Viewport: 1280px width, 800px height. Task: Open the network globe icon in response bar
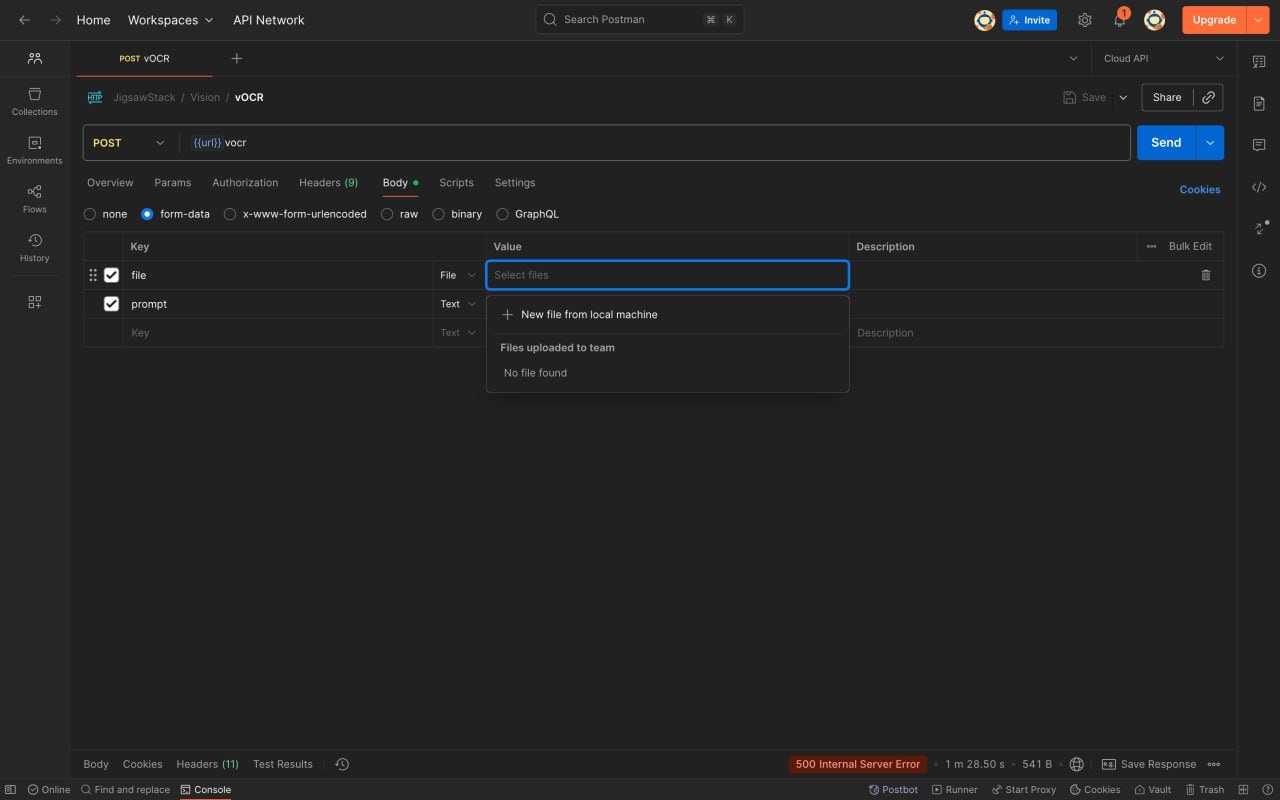click(1076, 764)
